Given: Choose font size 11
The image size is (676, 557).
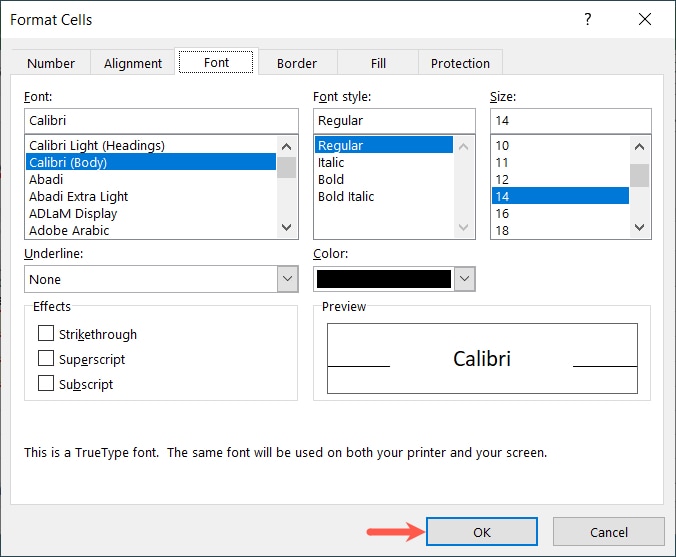Looking at the screenshot, I should pos(560,162).
